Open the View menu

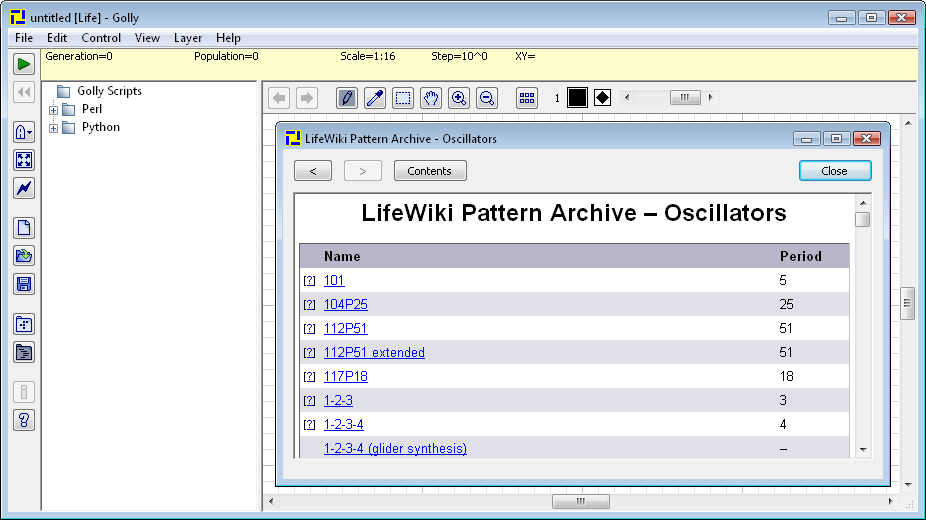tap(147, 38)
